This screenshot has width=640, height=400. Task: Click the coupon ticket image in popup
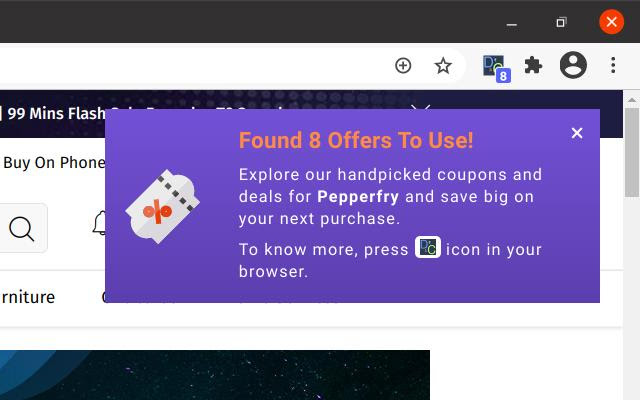tap(162, 206)
